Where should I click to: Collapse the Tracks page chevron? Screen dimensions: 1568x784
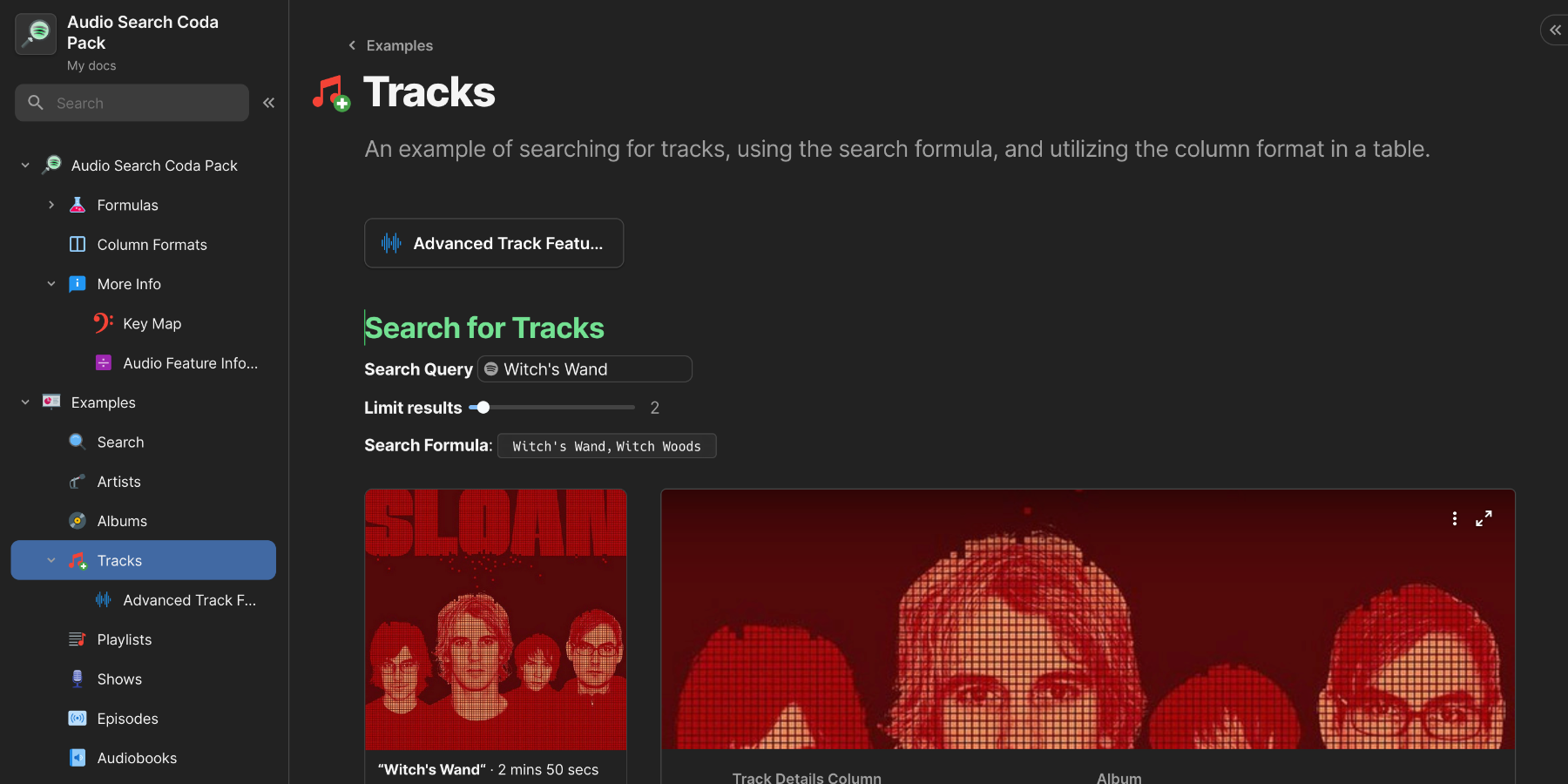pyautogui.click(x=51, y=560)
